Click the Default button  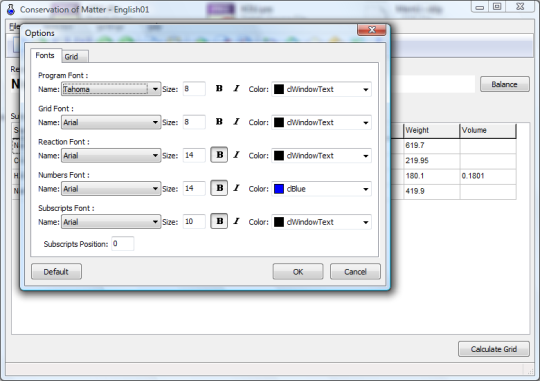[x=56, y=271]
